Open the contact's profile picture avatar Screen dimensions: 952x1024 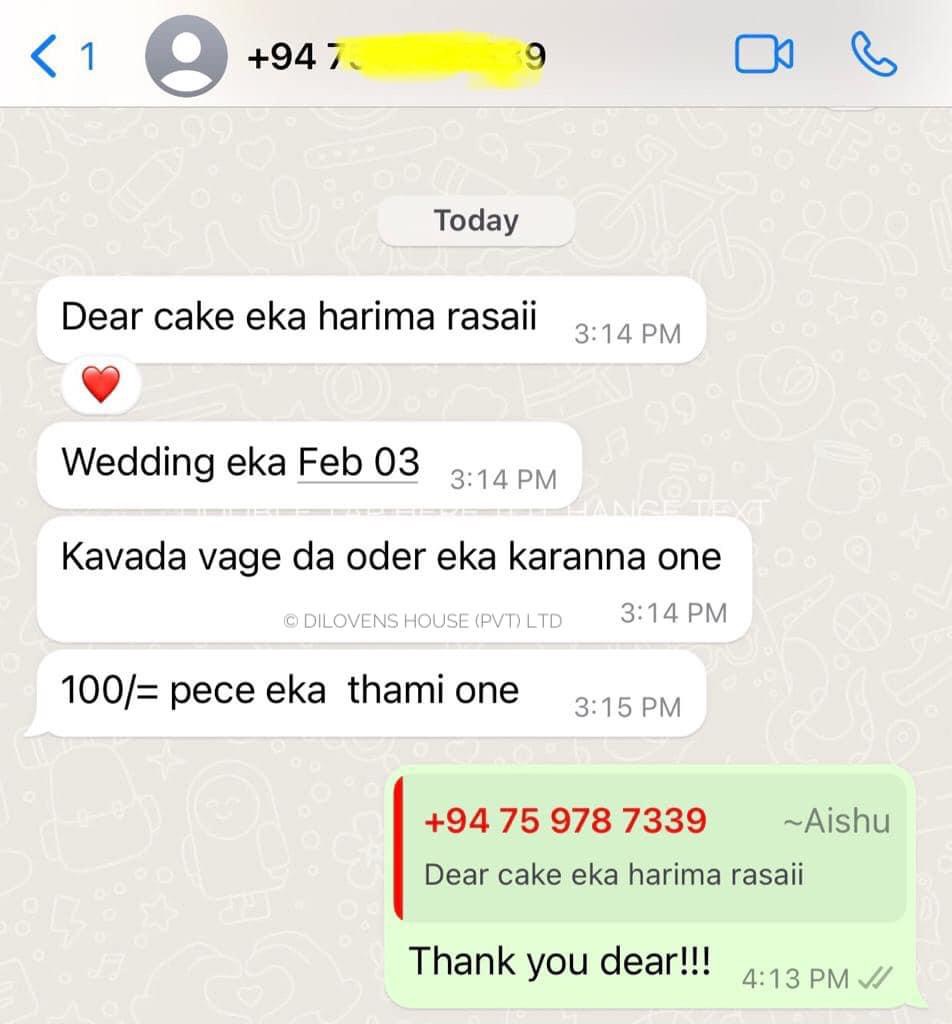tap(186, 56)
